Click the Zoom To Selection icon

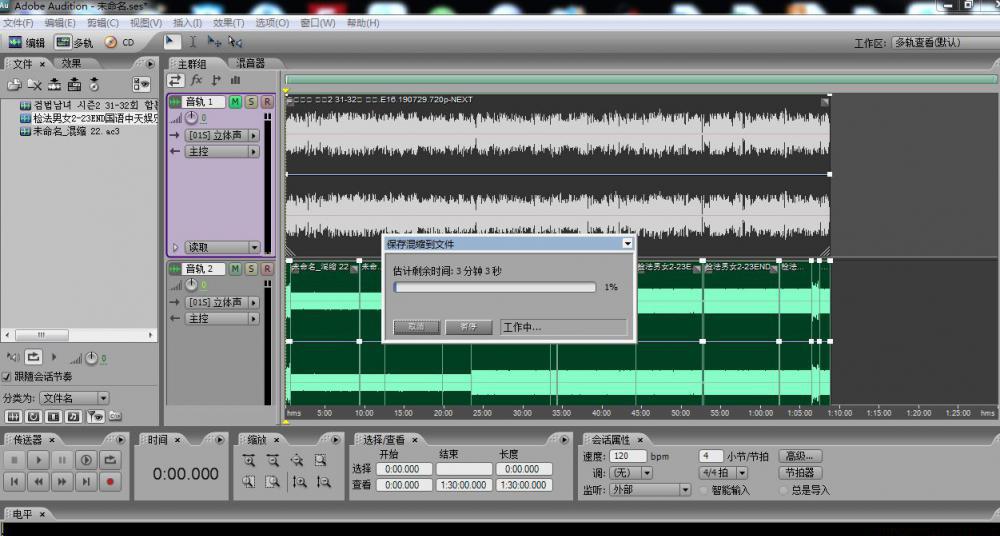pyautogui.click(x=321, y=460)
